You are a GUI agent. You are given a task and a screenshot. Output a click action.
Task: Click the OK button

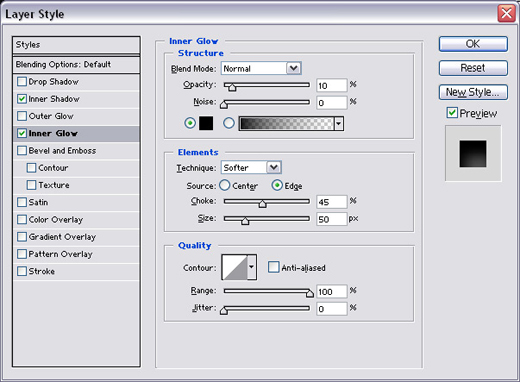[x=473, y=44]
